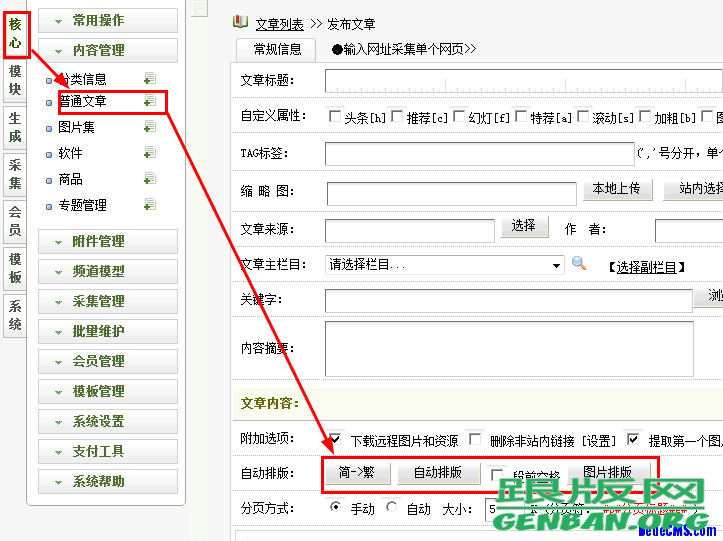723x541 pixels.
Task: Switch to the 系统 vertical tab
Action: pyautogui.click(x=15, y=315)
